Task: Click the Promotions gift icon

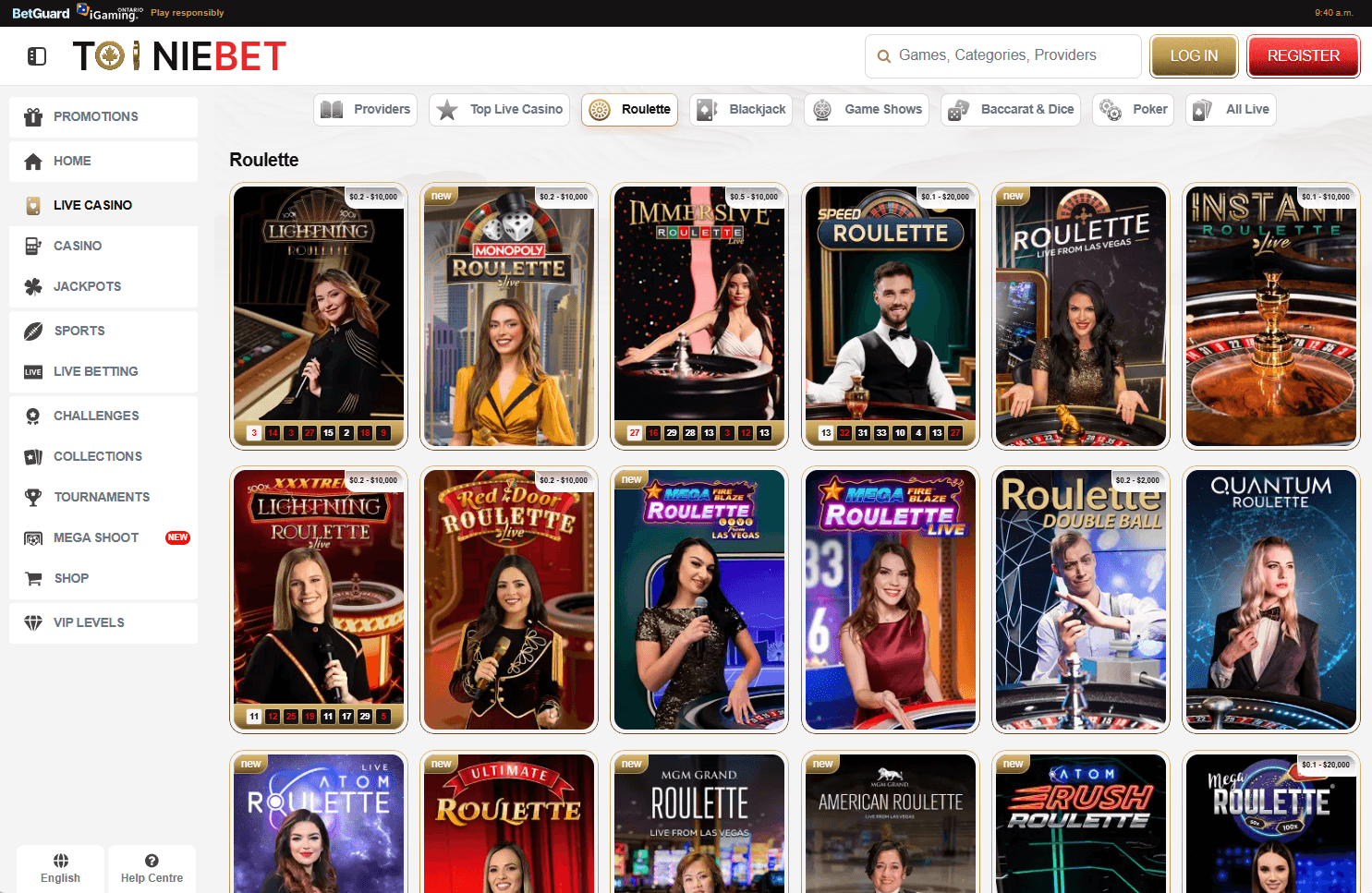Action: [x=33, y=116]
